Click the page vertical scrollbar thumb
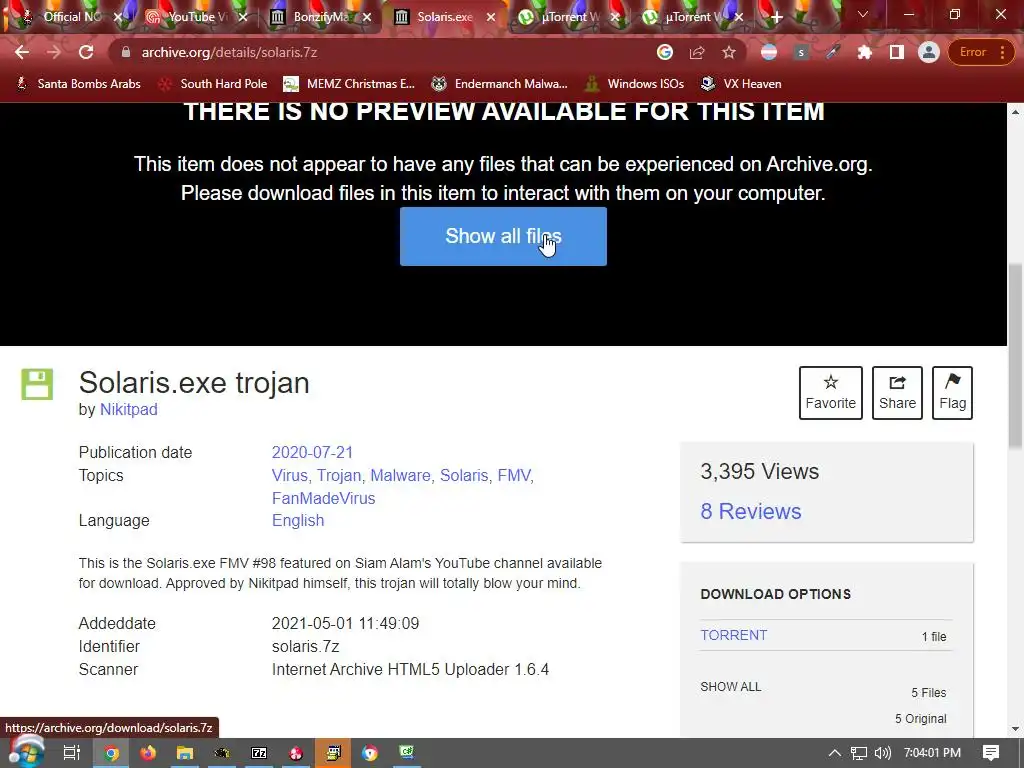 tap(1015, 356)
